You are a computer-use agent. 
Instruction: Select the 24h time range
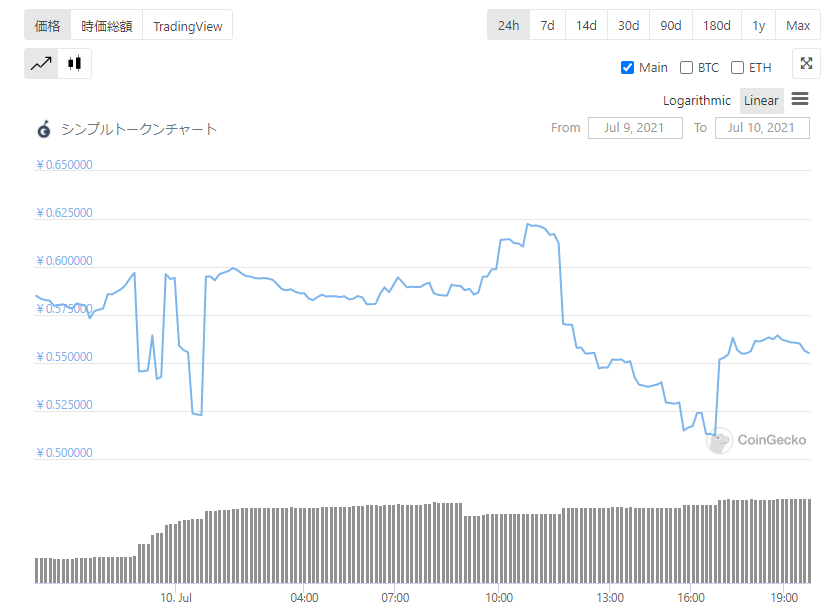point(509,25)
